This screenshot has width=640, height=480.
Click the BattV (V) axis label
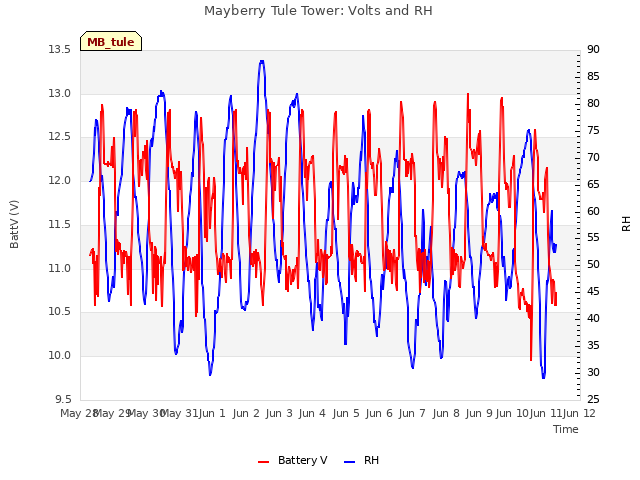point(14,224)
